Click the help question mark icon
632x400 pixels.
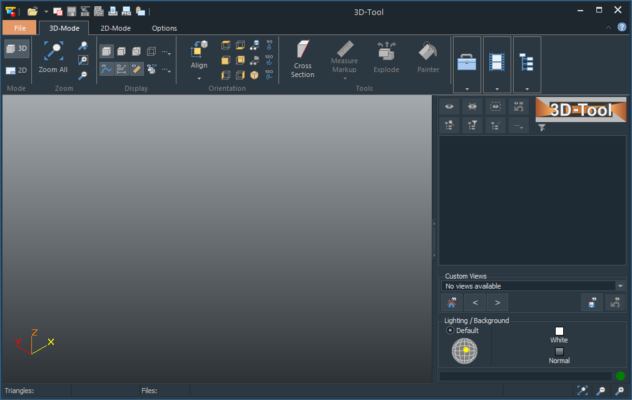point(622,27)
